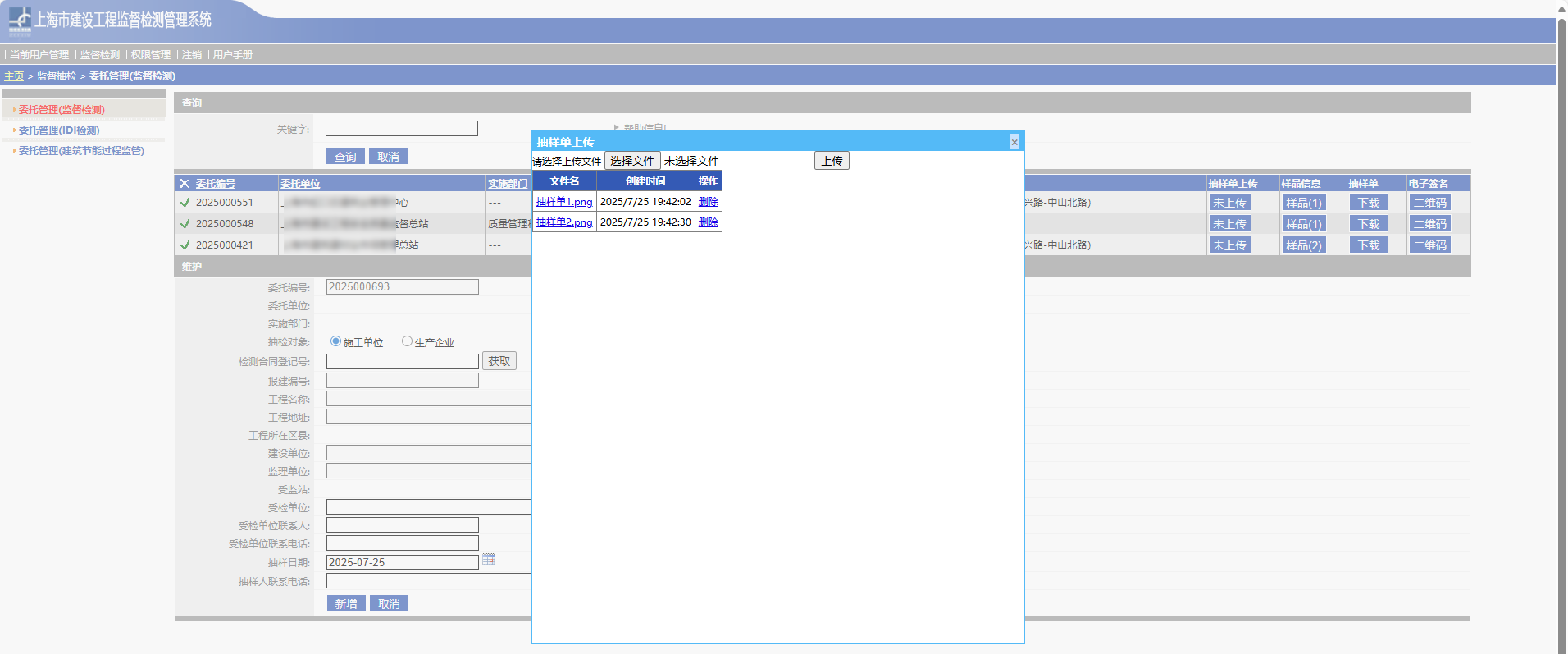Open the 监督检测 menu
The height and width of the screenshot is (654, 1568).
100,55
